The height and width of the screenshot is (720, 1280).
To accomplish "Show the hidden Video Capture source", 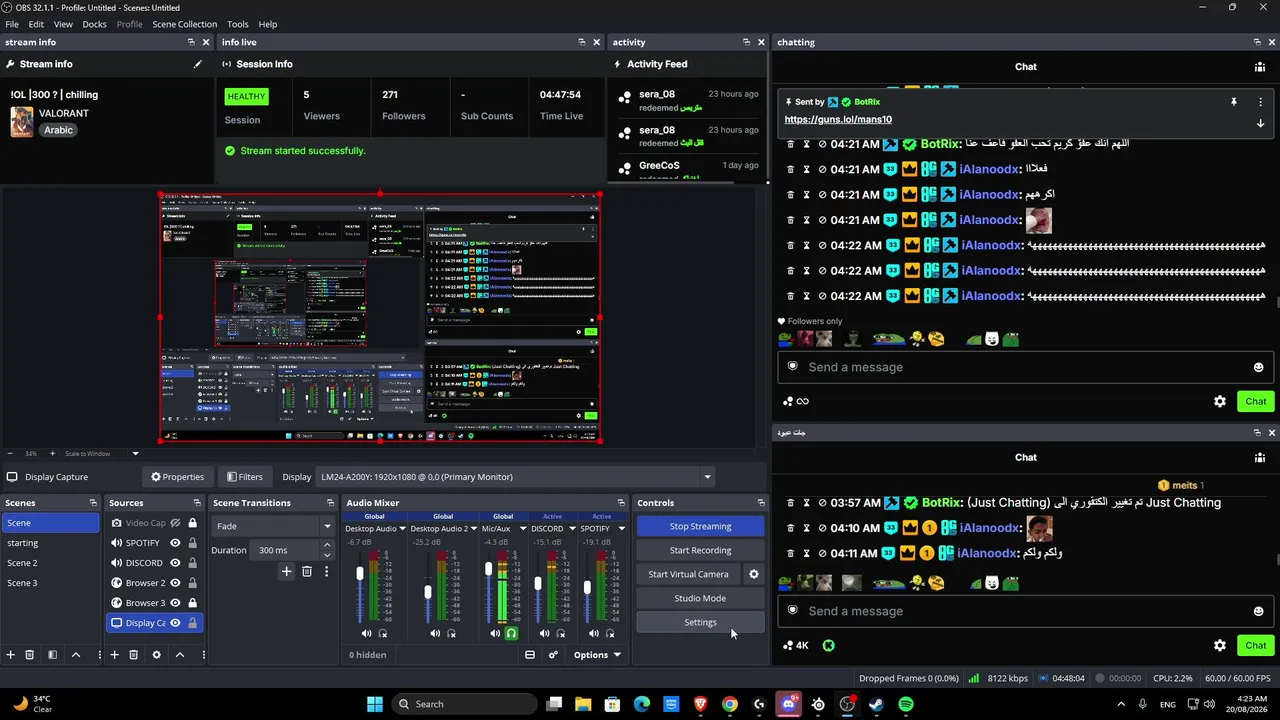I will [x=175, y=523].
